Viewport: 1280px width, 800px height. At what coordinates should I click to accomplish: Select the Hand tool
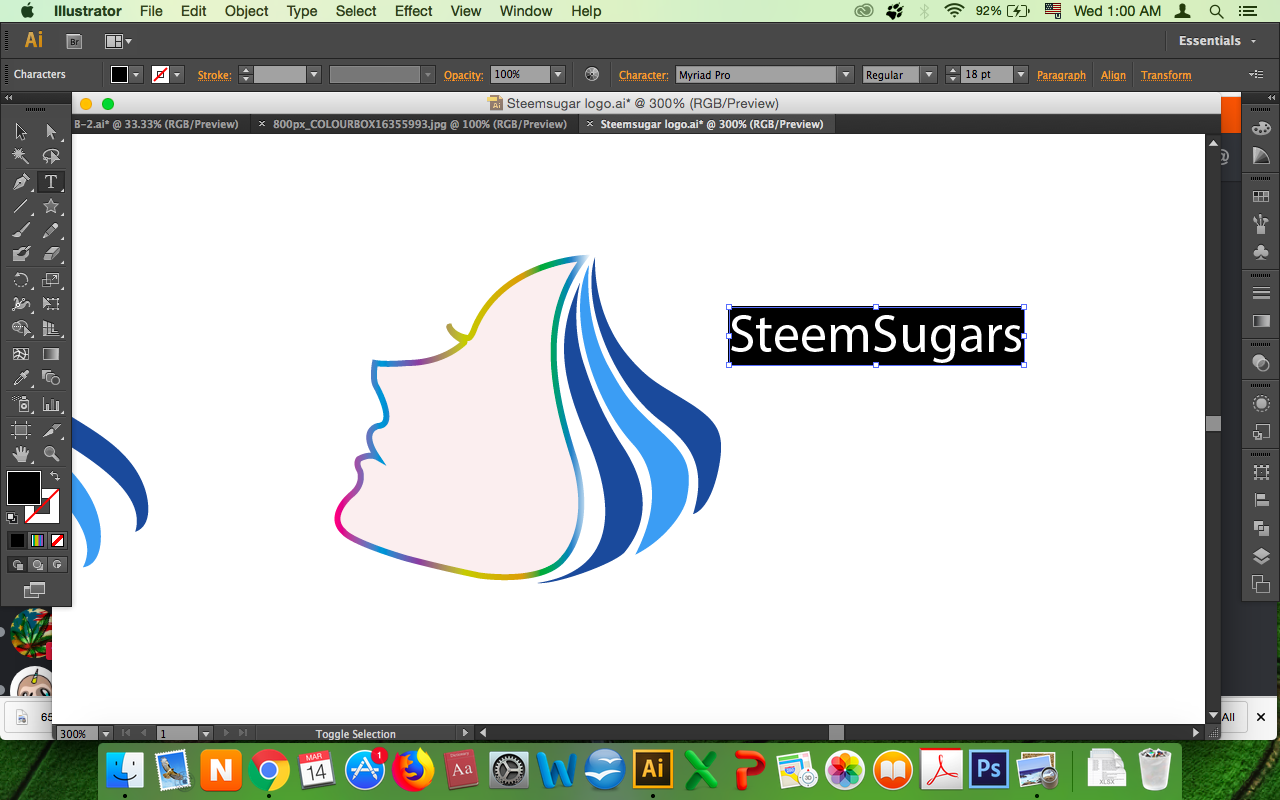tap(21, 454)
